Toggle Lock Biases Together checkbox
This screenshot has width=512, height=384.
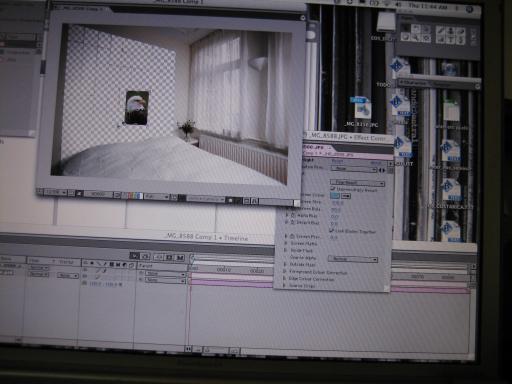pyautogui.click(x=332, y=231)
